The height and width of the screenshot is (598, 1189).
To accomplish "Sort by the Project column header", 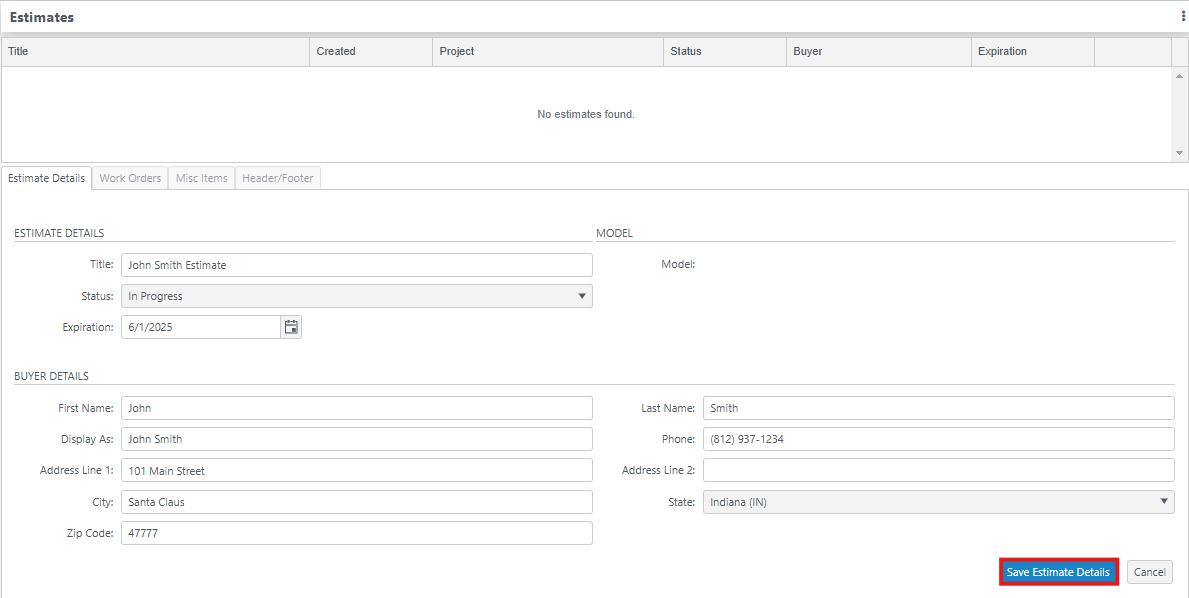I will pyautogui.click(x=548, y=52).
